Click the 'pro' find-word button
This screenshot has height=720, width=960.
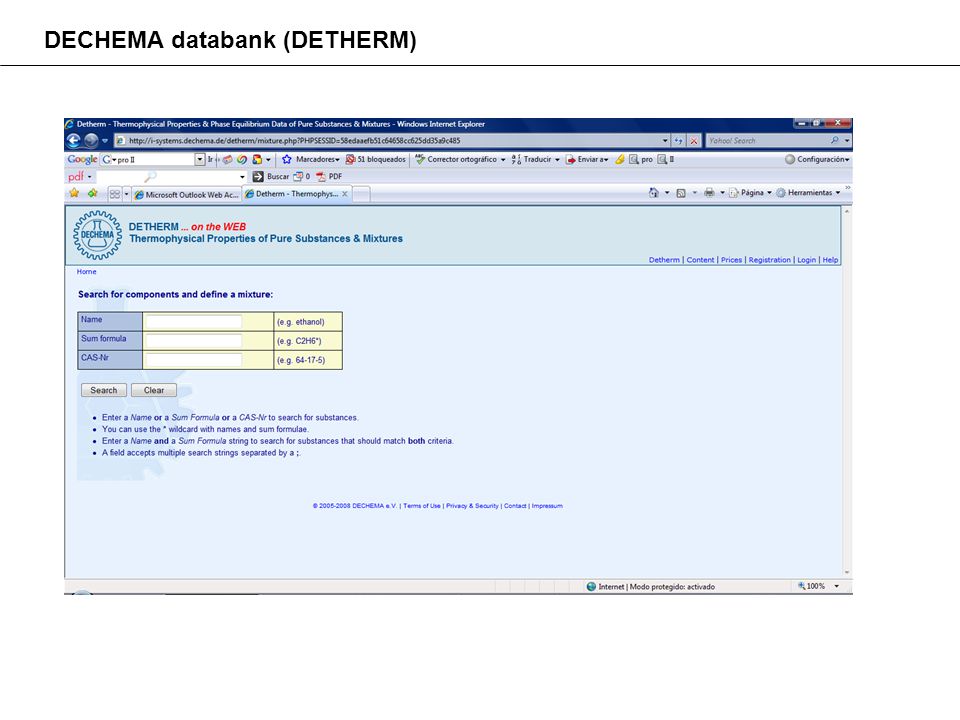coord(641,159)
